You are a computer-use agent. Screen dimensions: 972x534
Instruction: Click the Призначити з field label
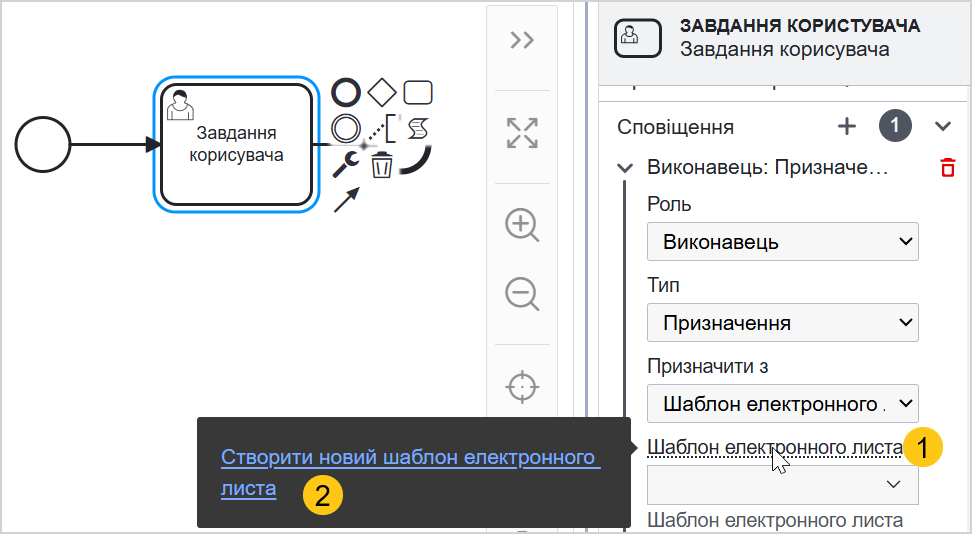(708, 367)
